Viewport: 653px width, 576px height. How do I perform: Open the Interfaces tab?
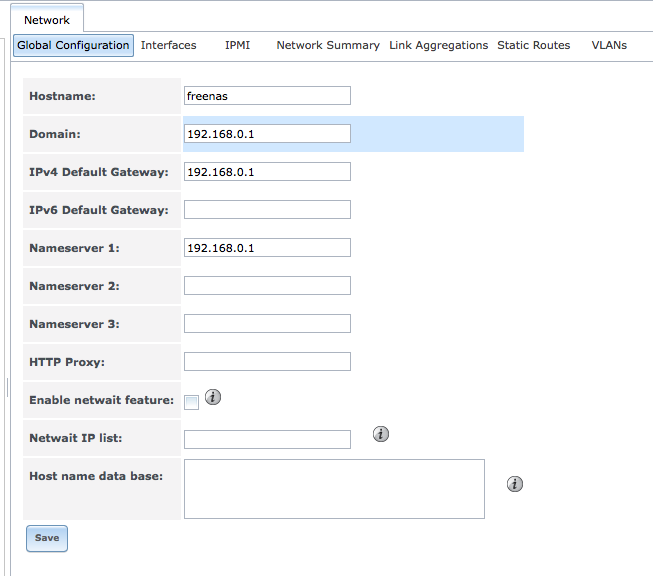click(168, 45)
